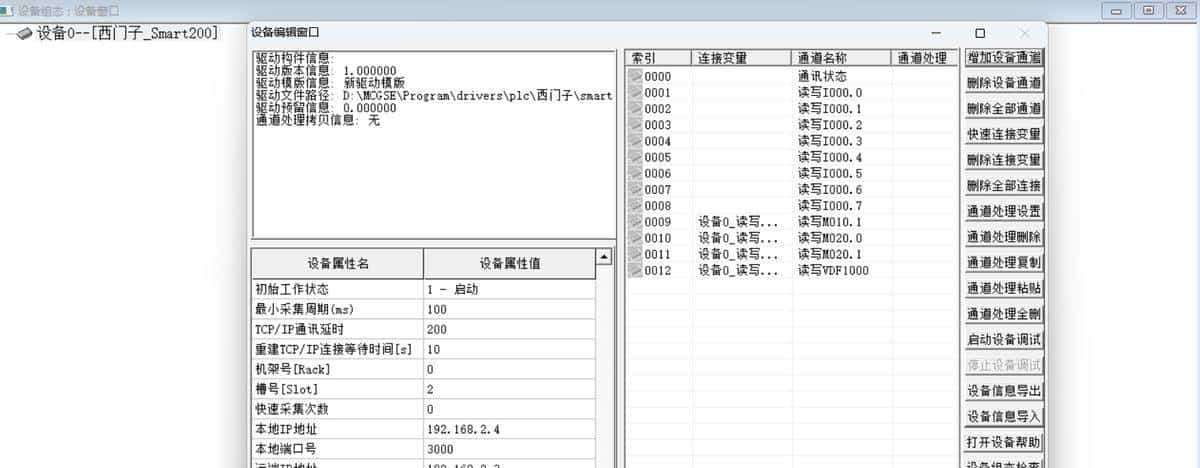1200x468 pixels.
Task: Click the channel icon of row 0004
Action: coord(634,141)
